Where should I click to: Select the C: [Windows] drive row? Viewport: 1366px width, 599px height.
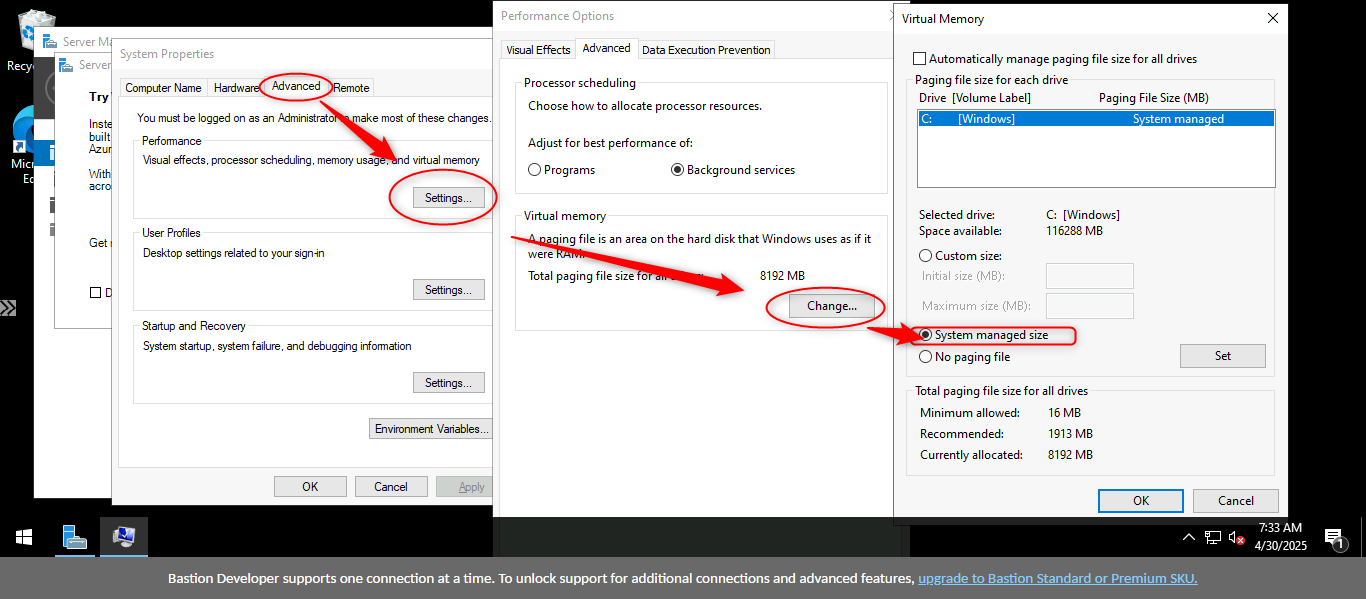click(1096, 119)
